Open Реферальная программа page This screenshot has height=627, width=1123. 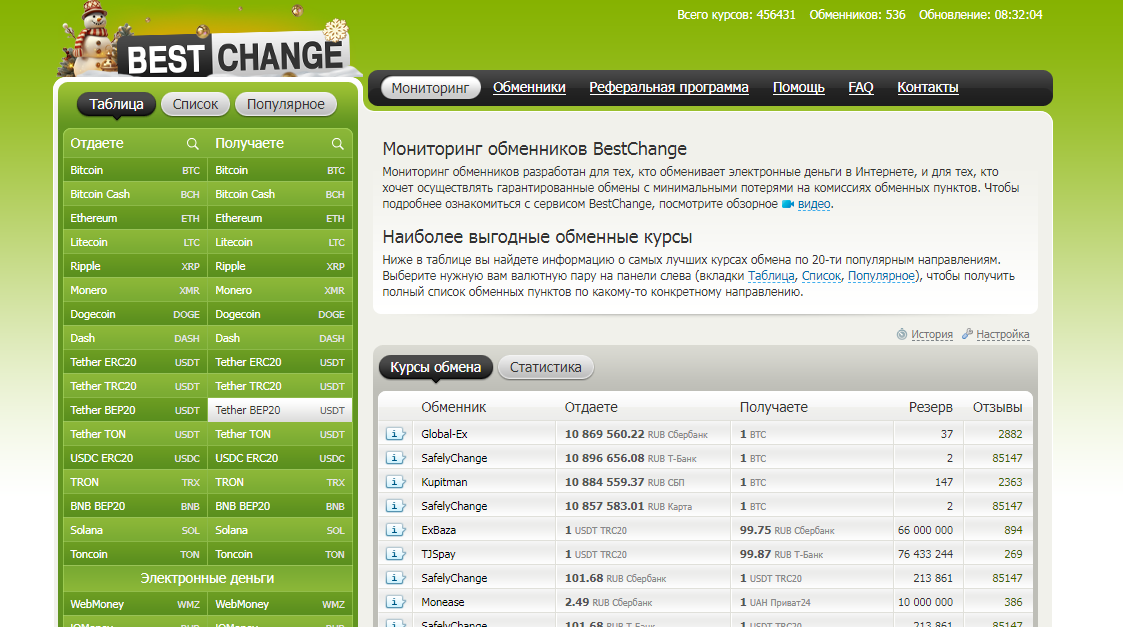coord(669,87)
